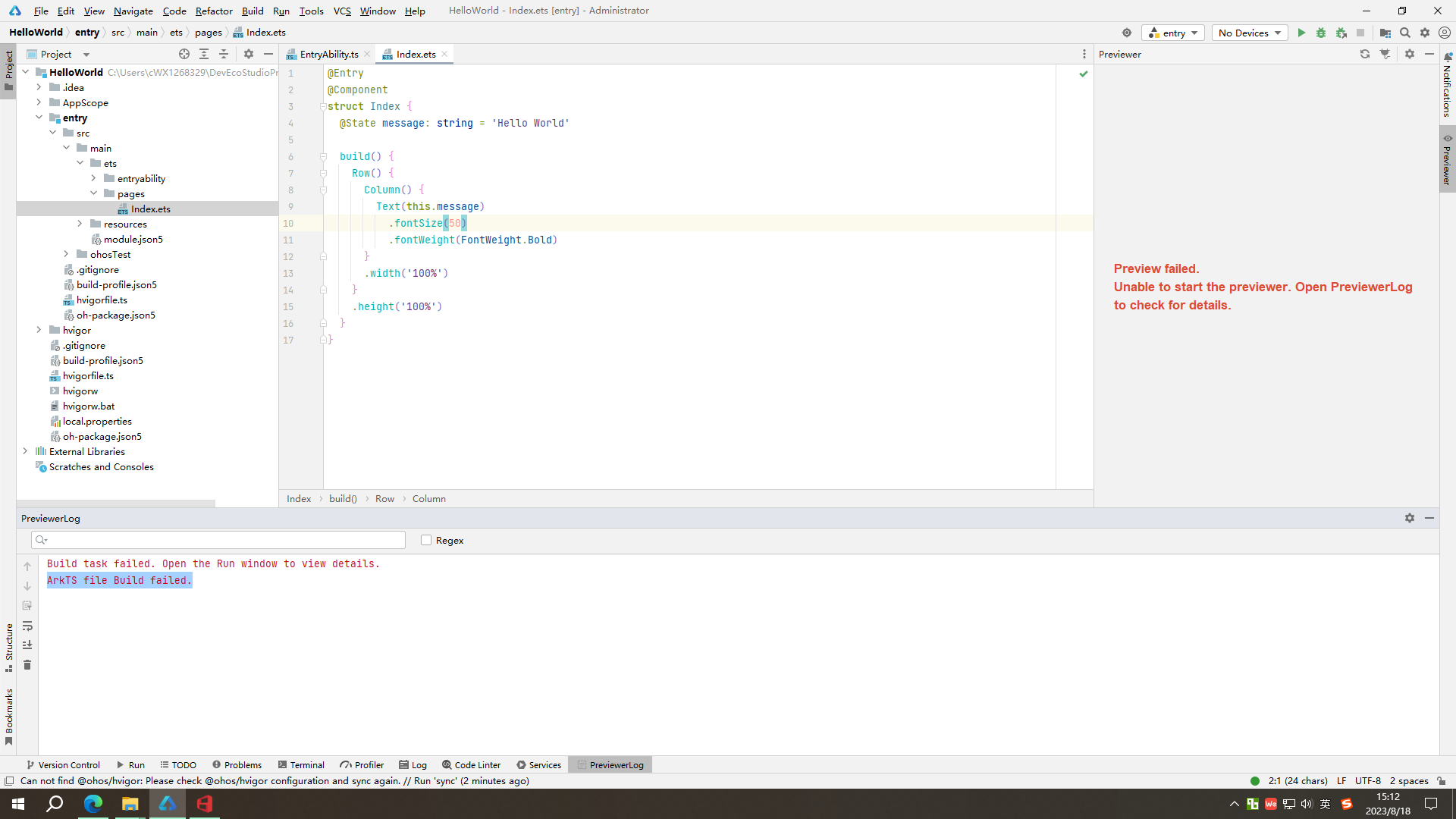Open the Version Control tool window
1456x819 pixels.
[x=63, y=764]
